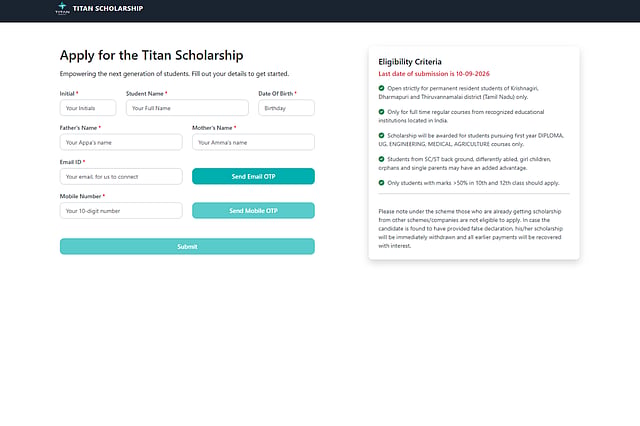Click the Apply for the Titan Scholarship heading
The width and height of the screenshot is (640, 426).
point(151,55)
